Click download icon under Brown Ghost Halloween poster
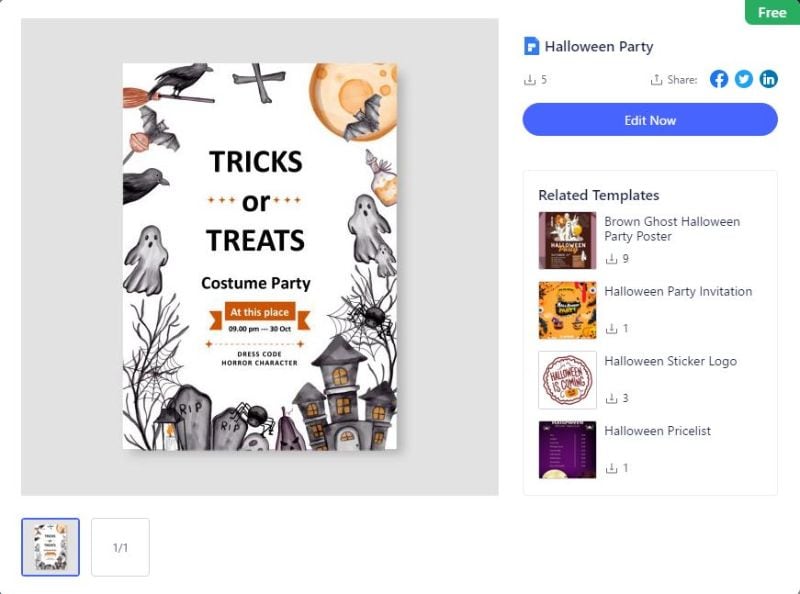Image resolution: width=800 pixels, height=594 pixels. [x=611, y=259]
